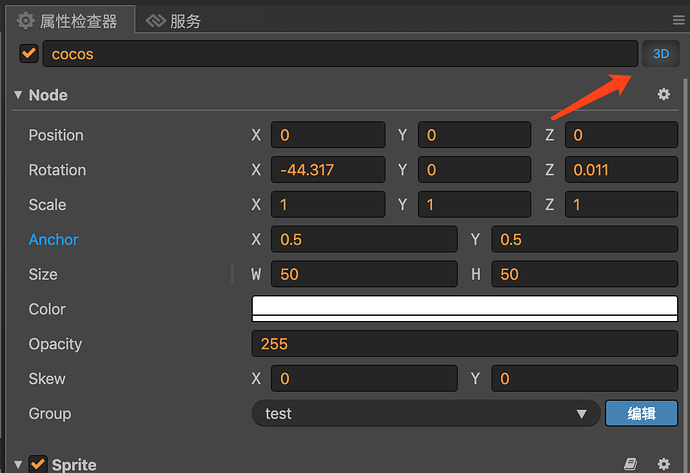This screenshot has height=473, width=690.
Task: Toggle the 3D node mode button
Action: point(660,54)
